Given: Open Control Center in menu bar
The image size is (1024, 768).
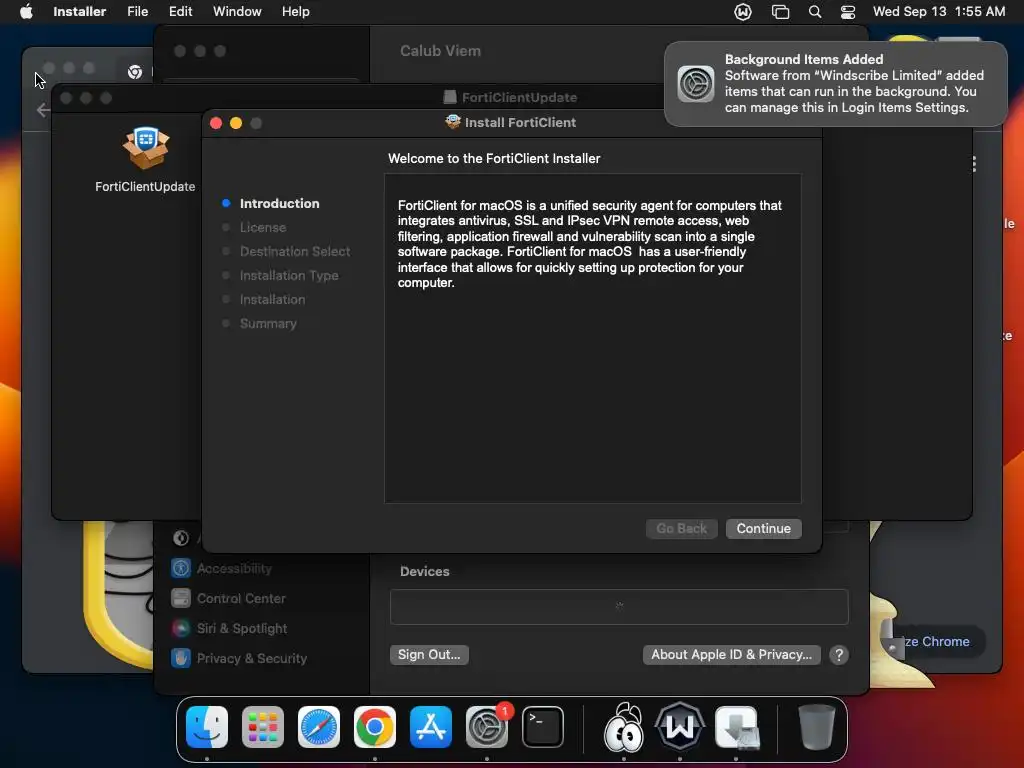Looking at the screenshot, I should pos(848,12).
